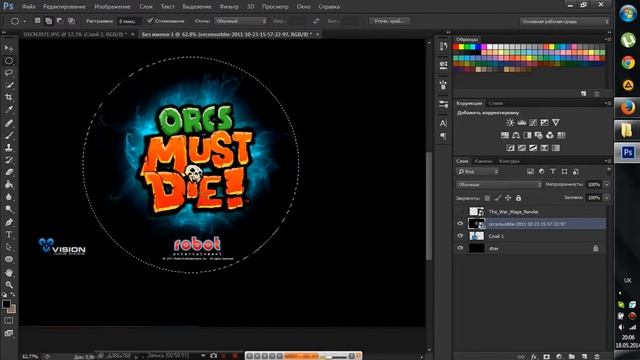This screenshot has width=640, height=360.
Task: Add a Color Balance adjustment
Action: [516, 135]
